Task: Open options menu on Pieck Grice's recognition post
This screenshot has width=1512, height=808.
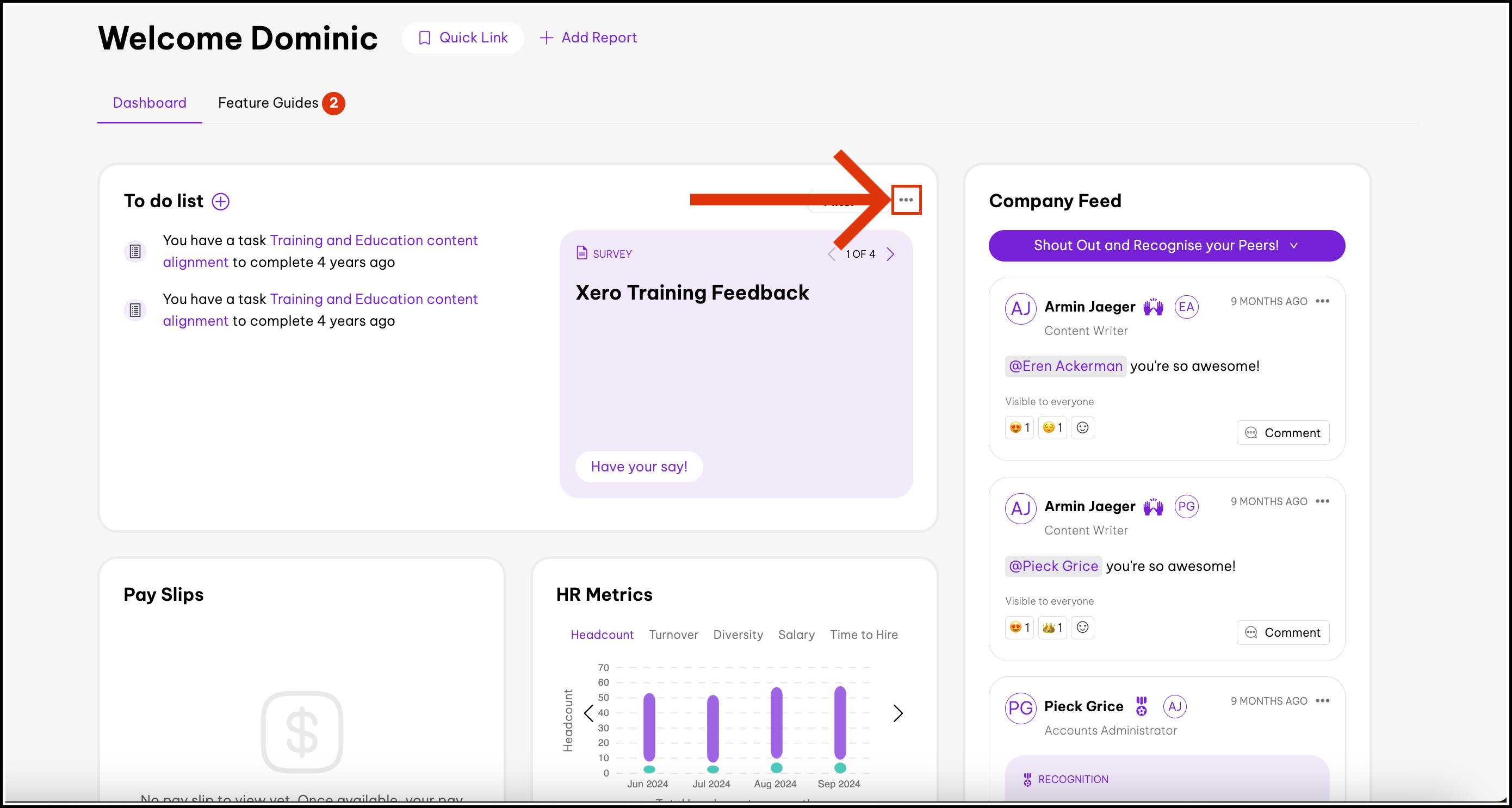Action: (x=1322, y=701)
